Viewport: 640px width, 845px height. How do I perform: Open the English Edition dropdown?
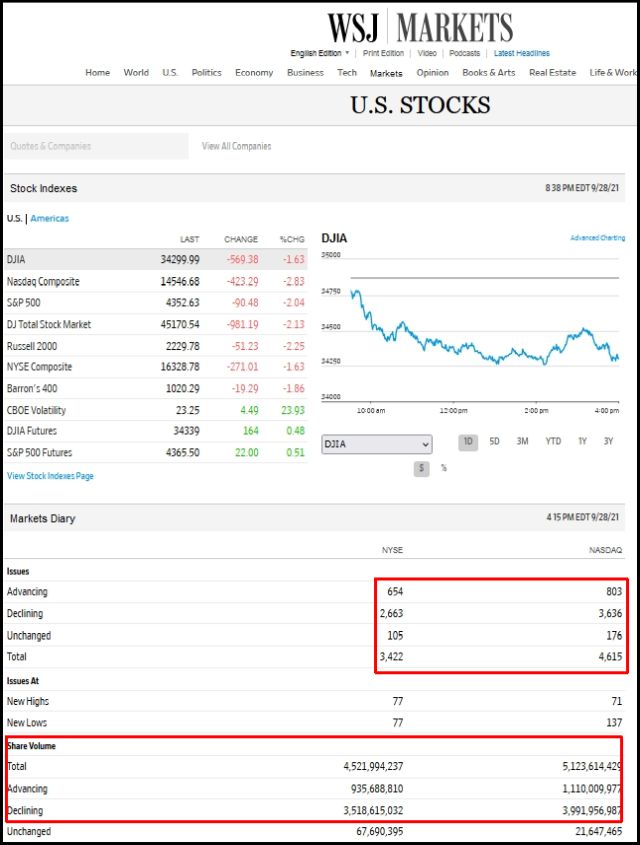click(320, 53)
